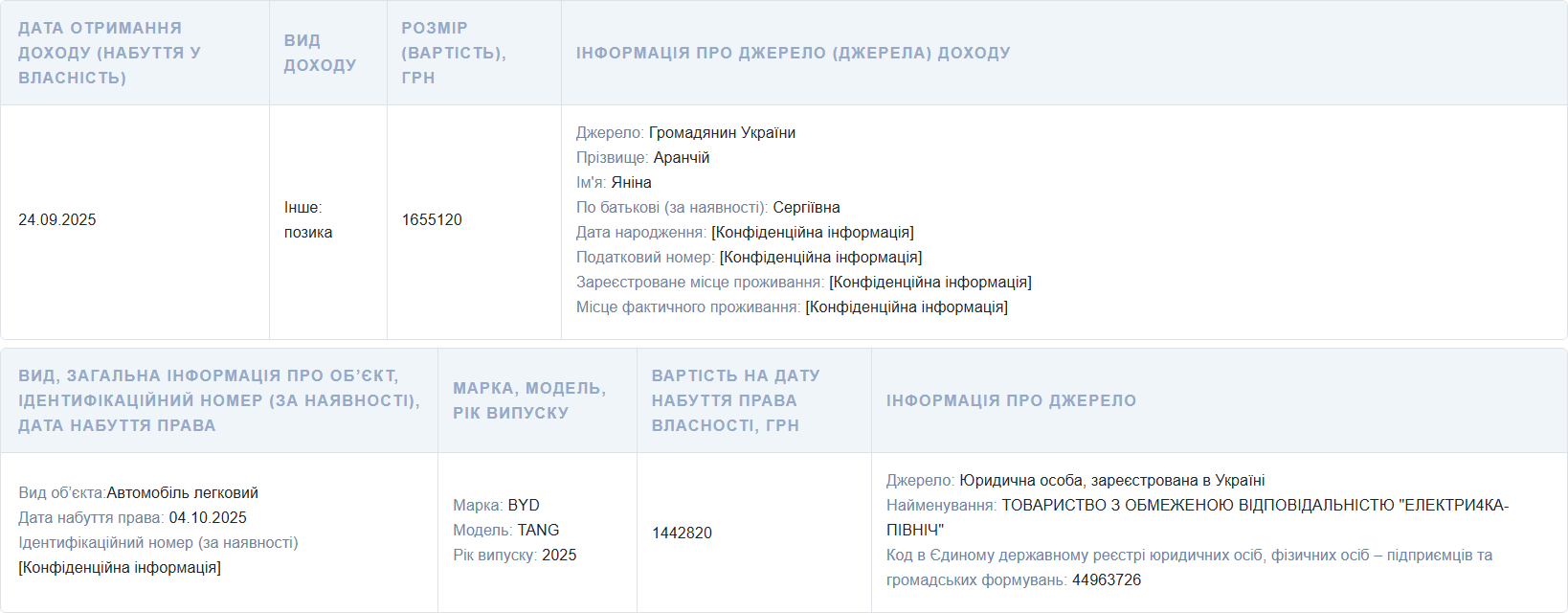Click the first name "Яніна"
Image resolution: width=1568 pixels, height=613 pixels.
[631, 183]
